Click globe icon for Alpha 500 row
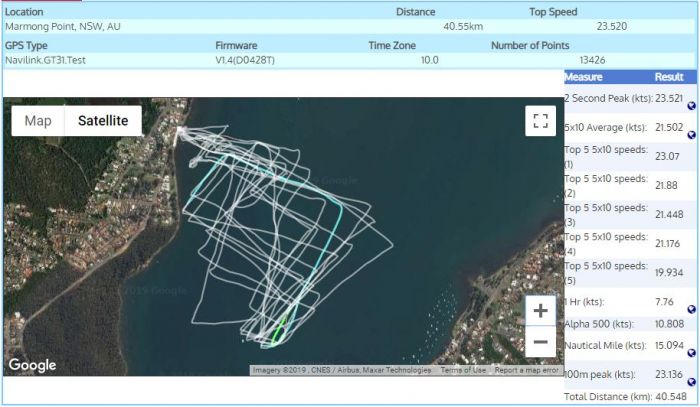700x407 pixels. (691, 330)
